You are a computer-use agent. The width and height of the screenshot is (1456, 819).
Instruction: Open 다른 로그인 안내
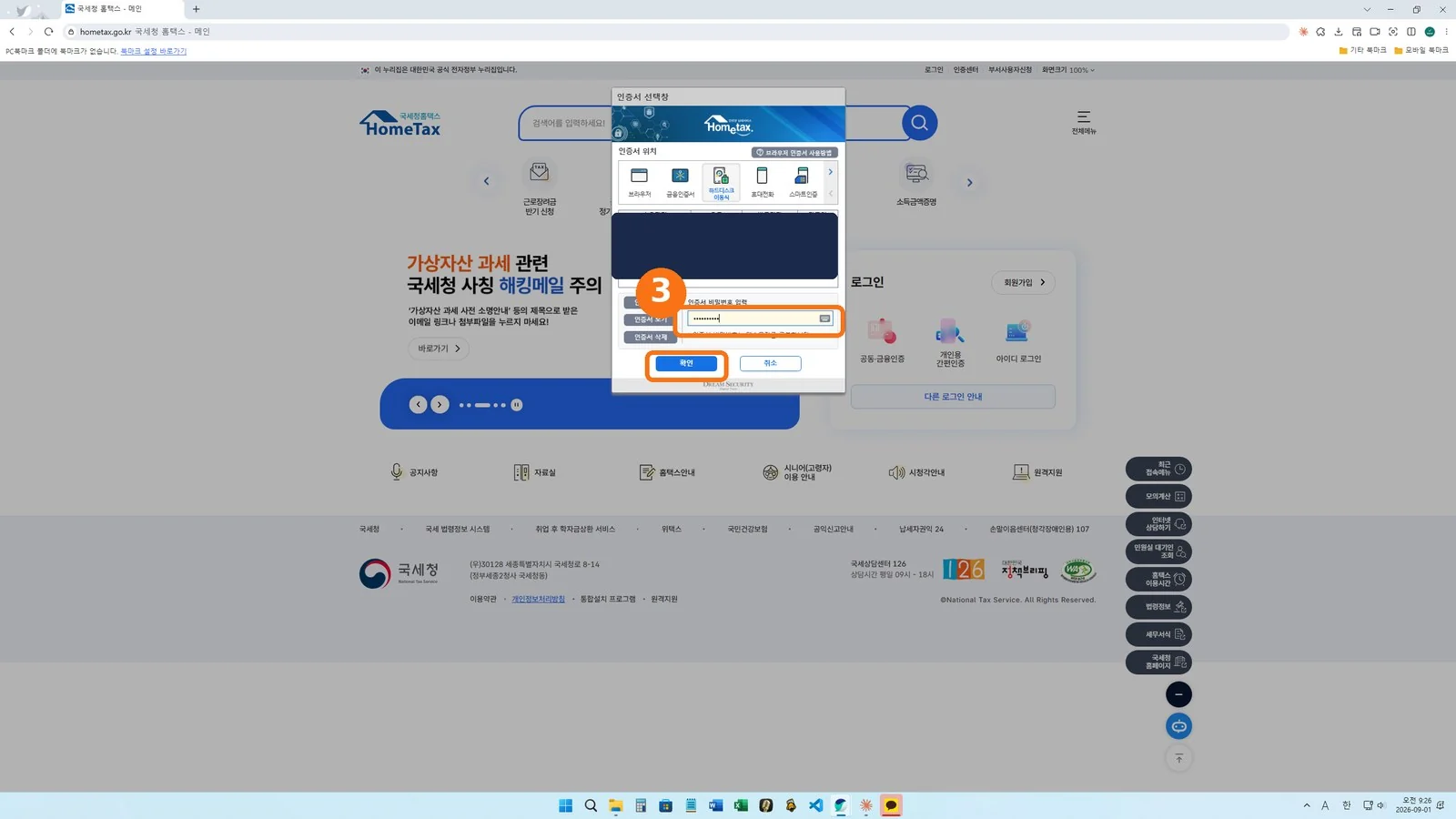953,397
